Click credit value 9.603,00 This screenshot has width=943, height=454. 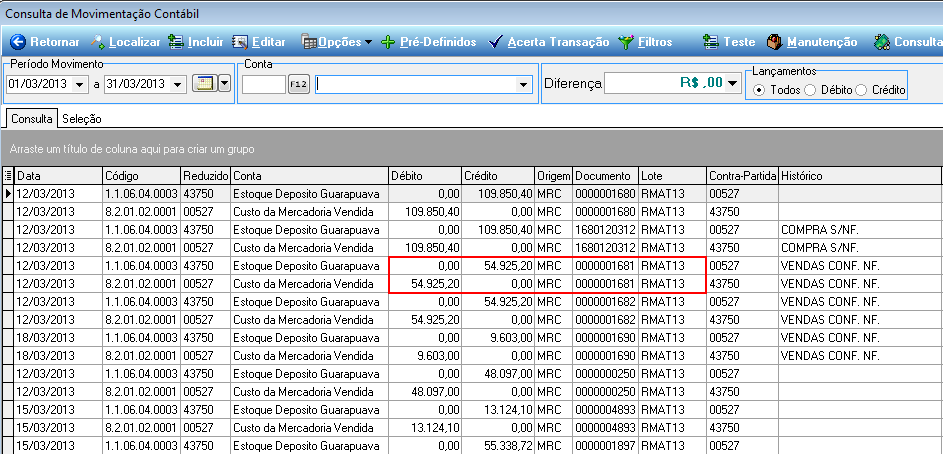[498, 337]
